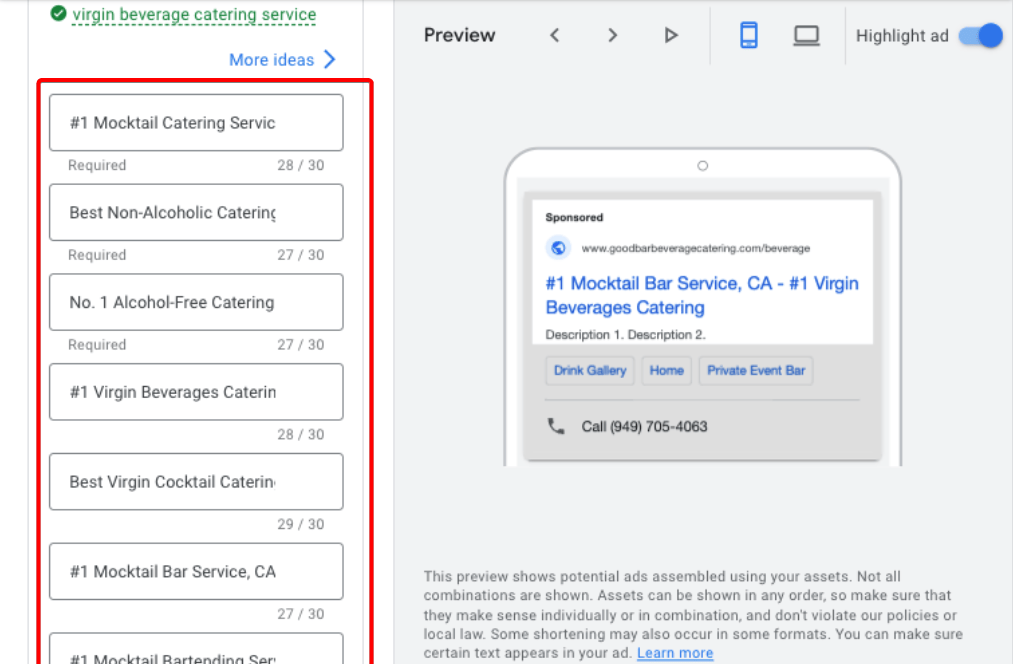Click the Drink Gallery sitelink
Image resolution: width=1013 pixels, height=664 pixels.
[x=590, y=370]
